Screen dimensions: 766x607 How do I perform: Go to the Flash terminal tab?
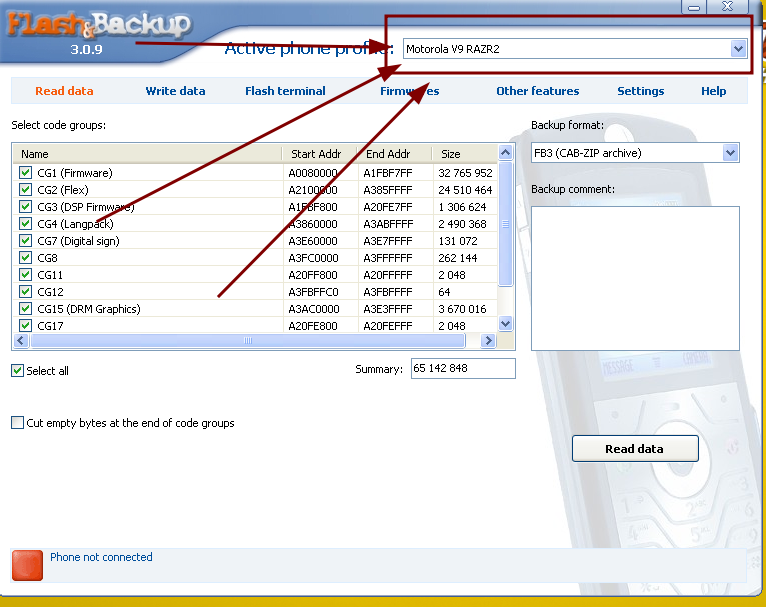click(x=285, y=91)
